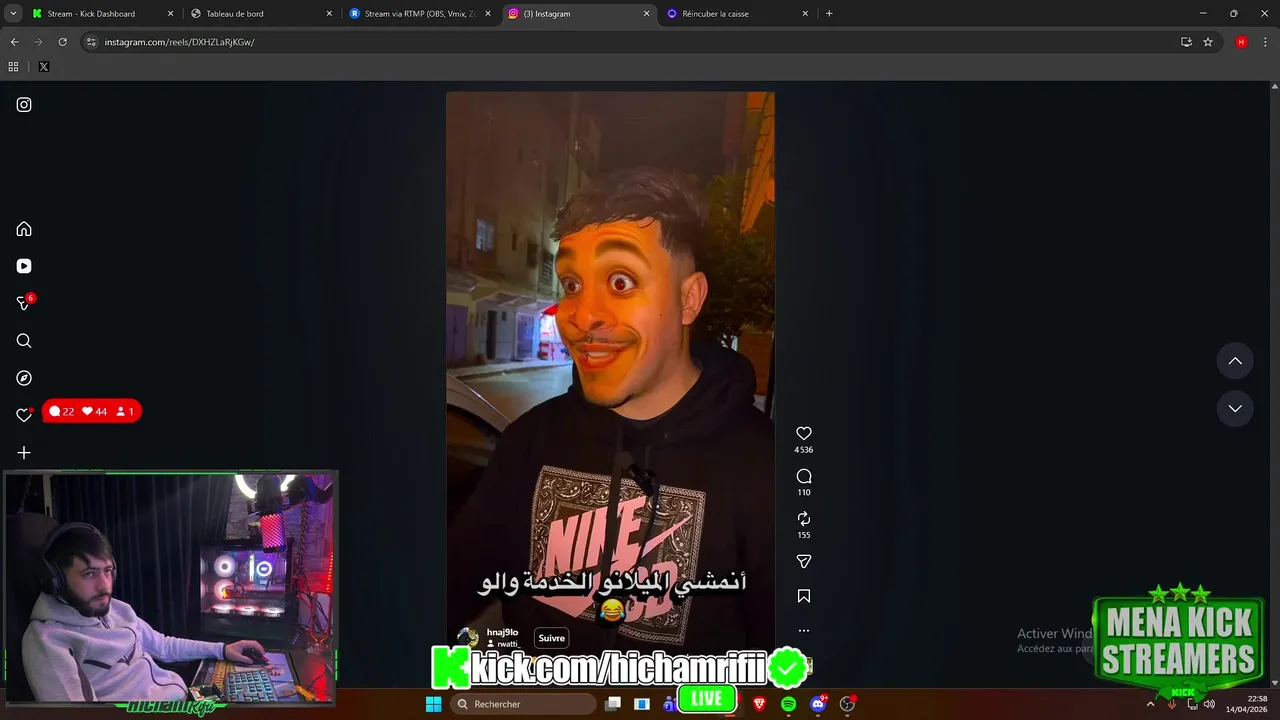
Task: Open the reel's comments icon
Action: [804, 476]
